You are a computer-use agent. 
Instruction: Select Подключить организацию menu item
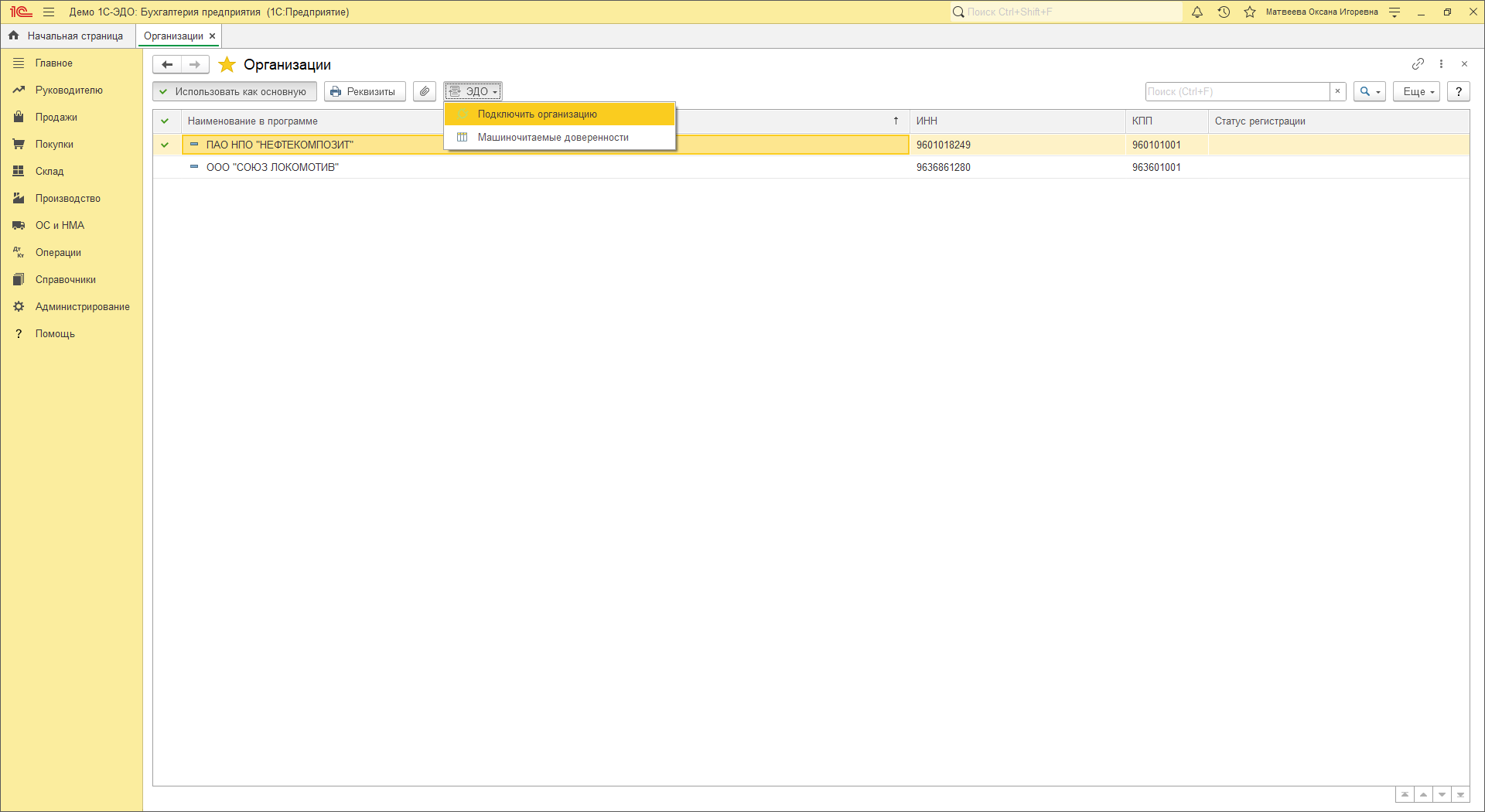537,114
